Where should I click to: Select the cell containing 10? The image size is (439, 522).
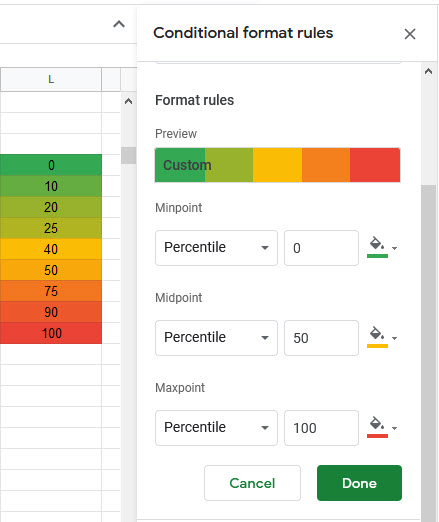[51, 186]
